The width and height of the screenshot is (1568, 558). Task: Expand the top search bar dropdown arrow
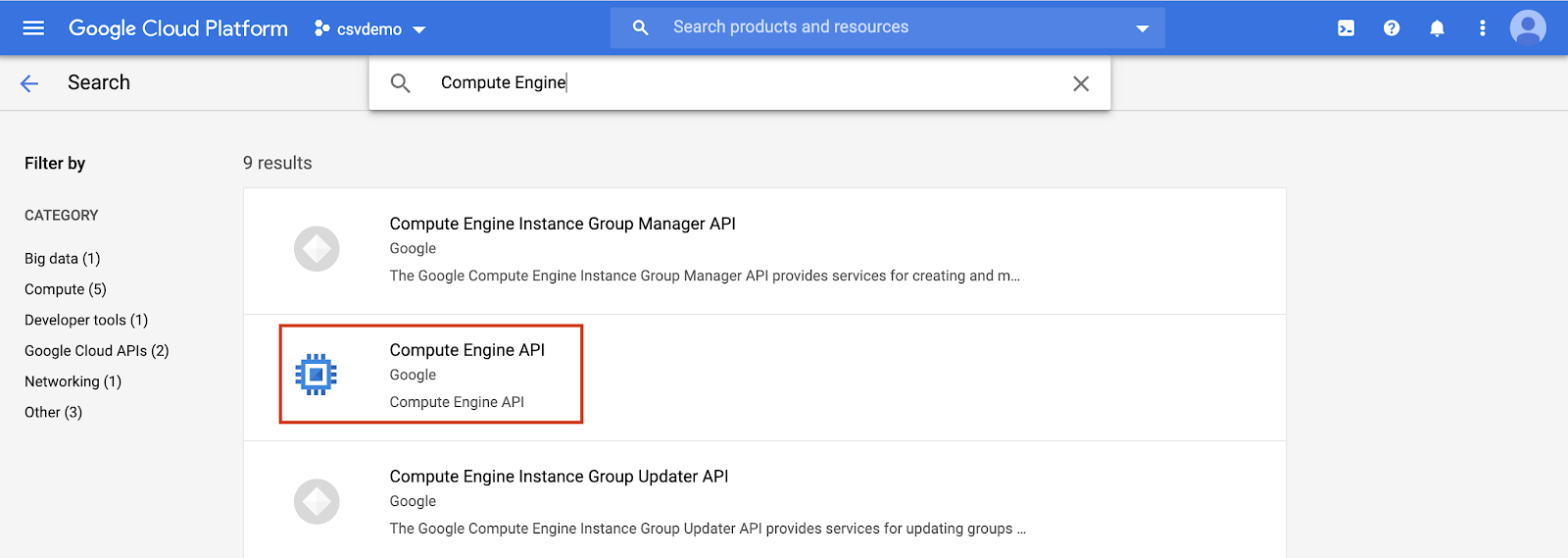point(1142,28)
